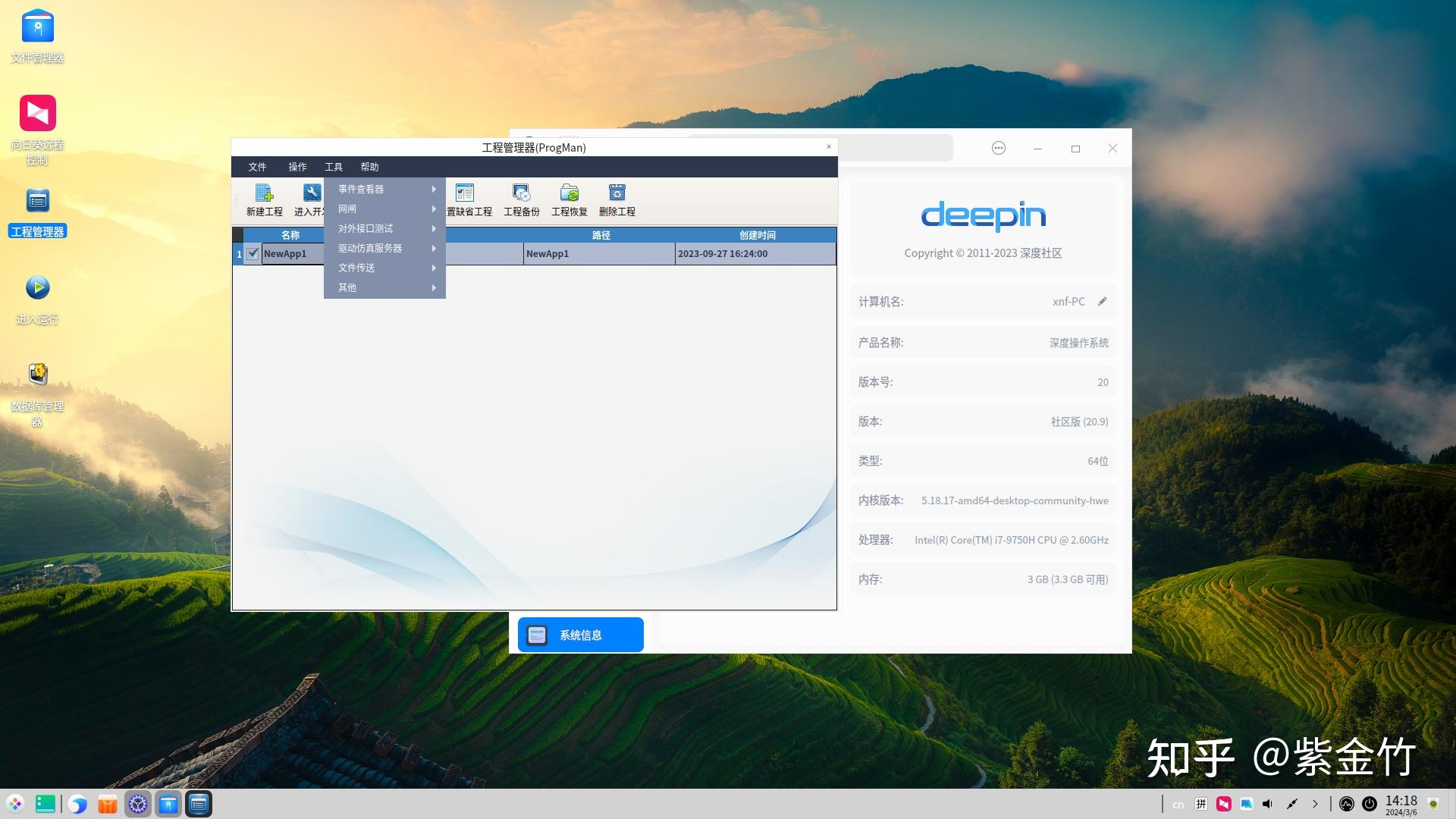Open the browser icon in the dock
Screen dimensions: 1456x819
pos(77,804)
